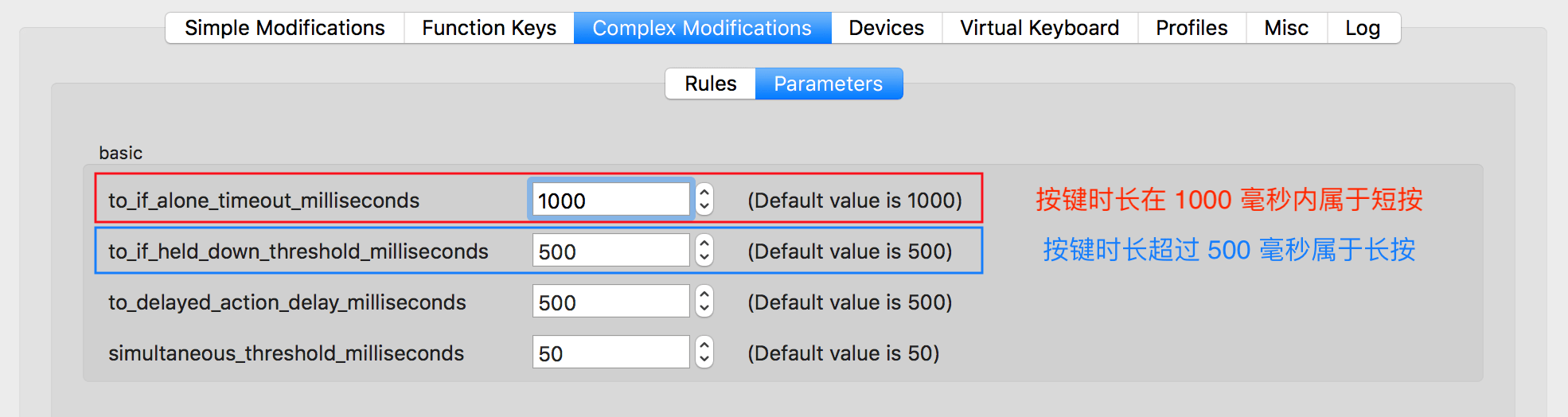
Task: Focus the to_if_held_down_threshold_milliseconds input field
Action: coord(610,251)
